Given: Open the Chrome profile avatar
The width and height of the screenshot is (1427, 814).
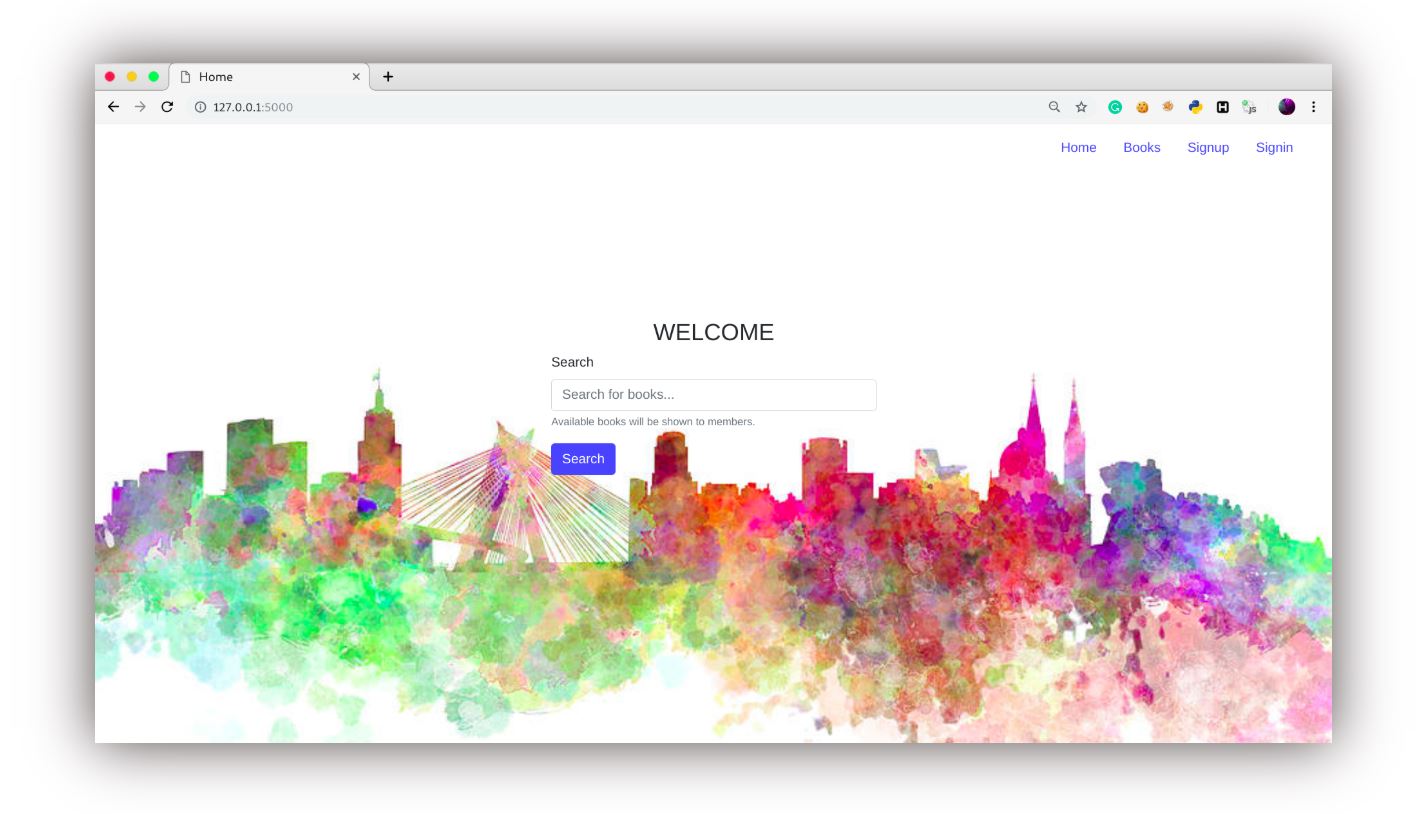Looking at the screenshot, I should 1287,107.
